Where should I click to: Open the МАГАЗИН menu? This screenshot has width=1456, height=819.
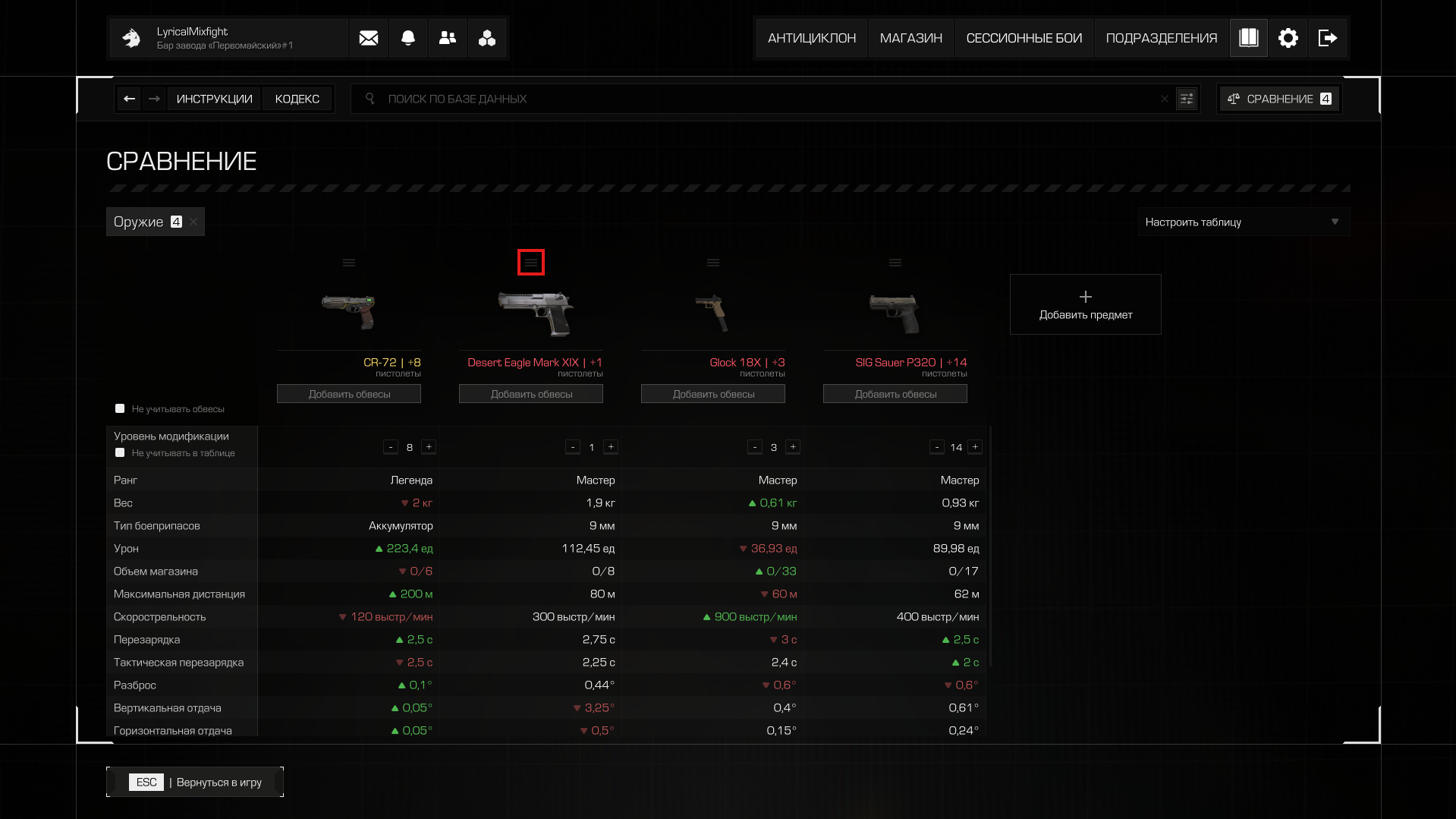[x=910, y=38]
